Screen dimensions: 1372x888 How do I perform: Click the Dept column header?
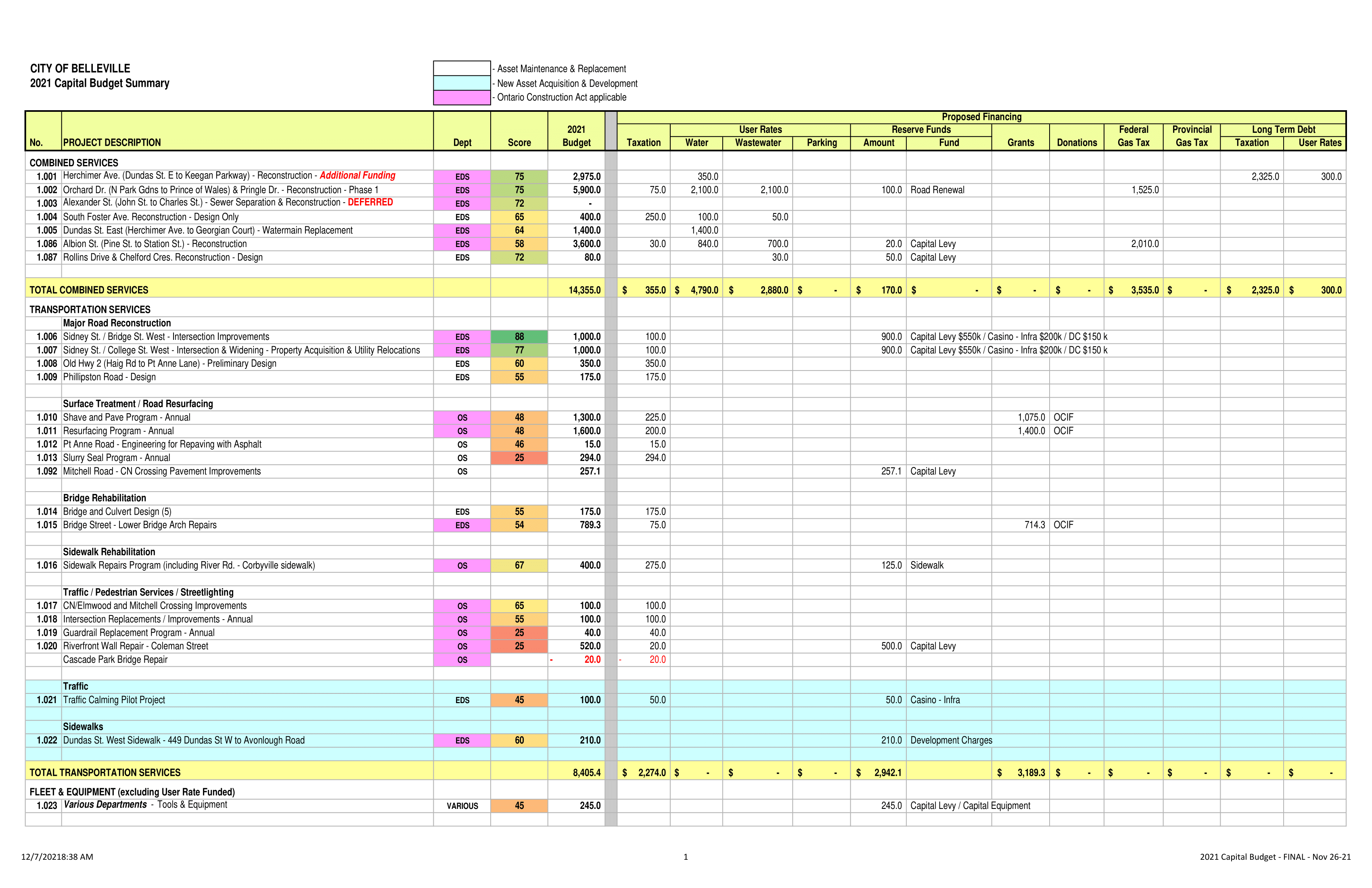click(x=462, y=142)
